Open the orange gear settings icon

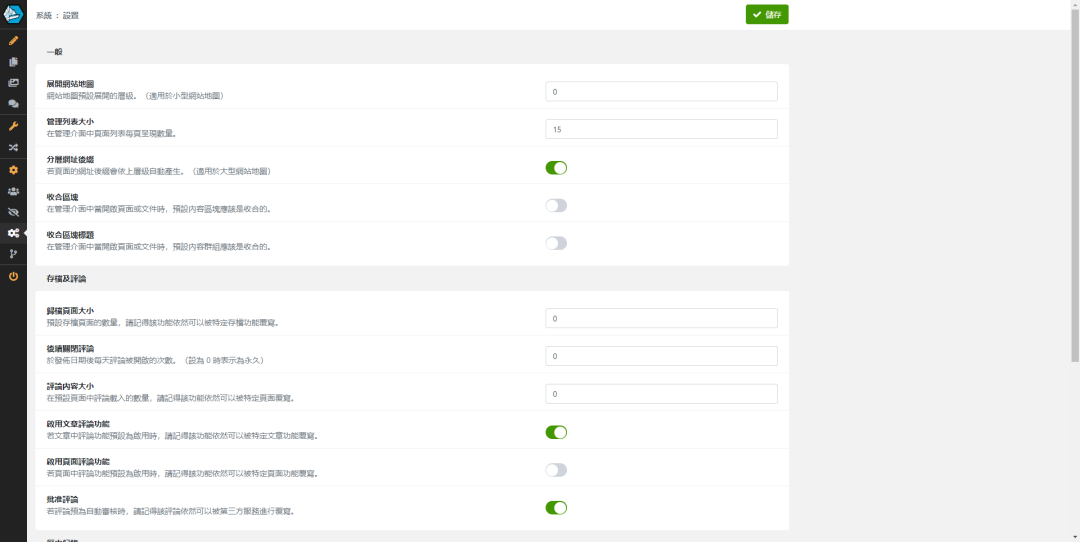point(13,170)
